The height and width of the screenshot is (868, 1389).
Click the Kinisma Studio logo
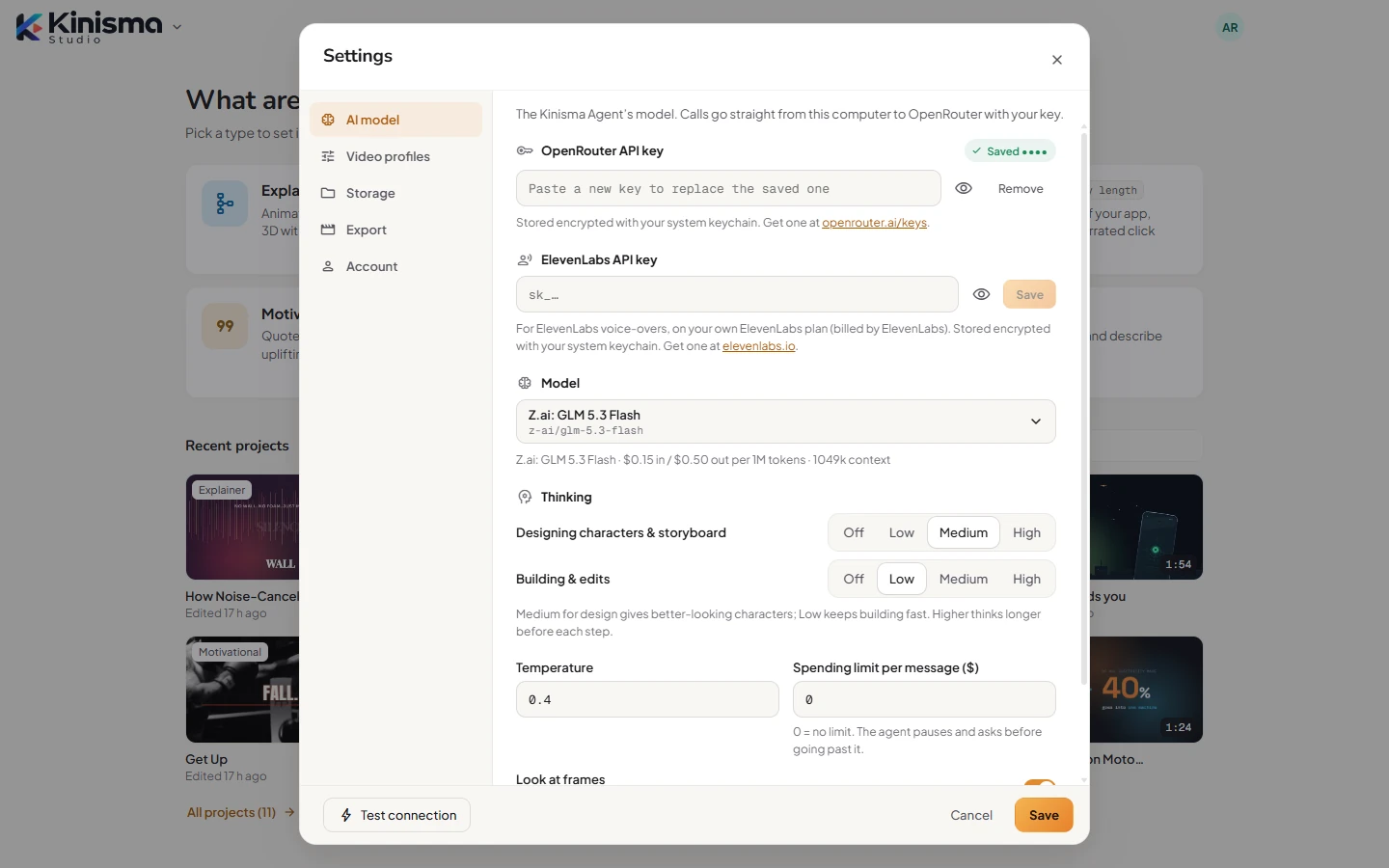click(90, 27)
